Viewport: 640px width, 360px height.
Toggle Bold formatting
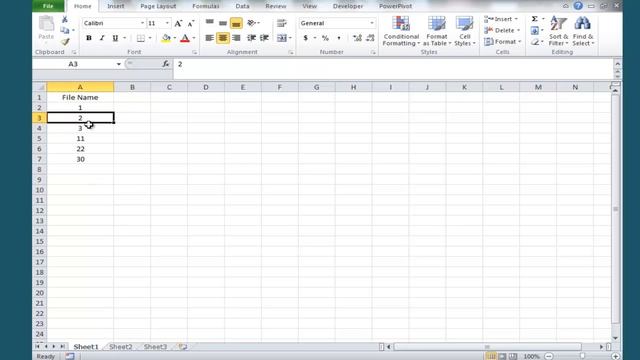point(89,38)
